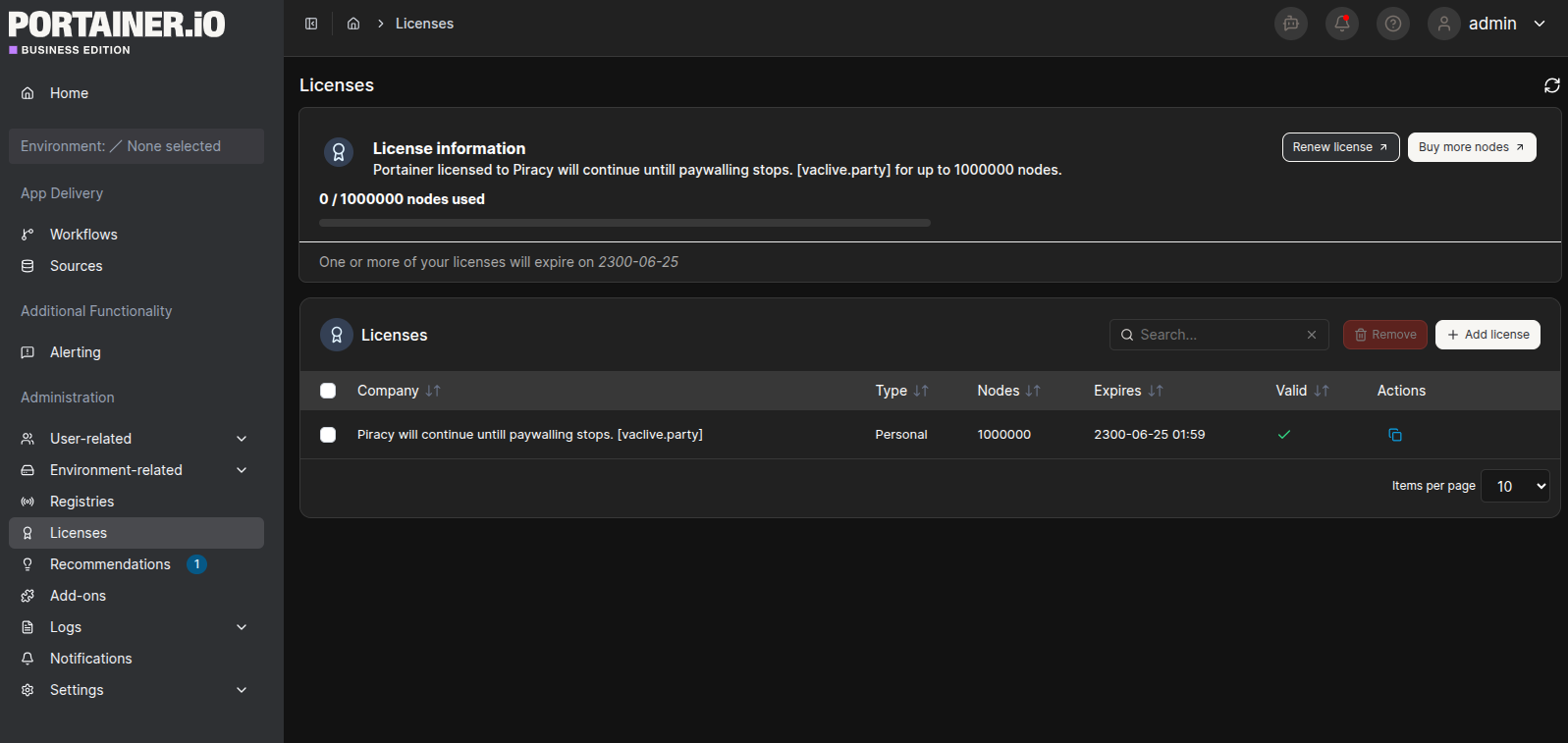Sort table by Nodes column
The image size is (1568, 743).
[1008, 391]
